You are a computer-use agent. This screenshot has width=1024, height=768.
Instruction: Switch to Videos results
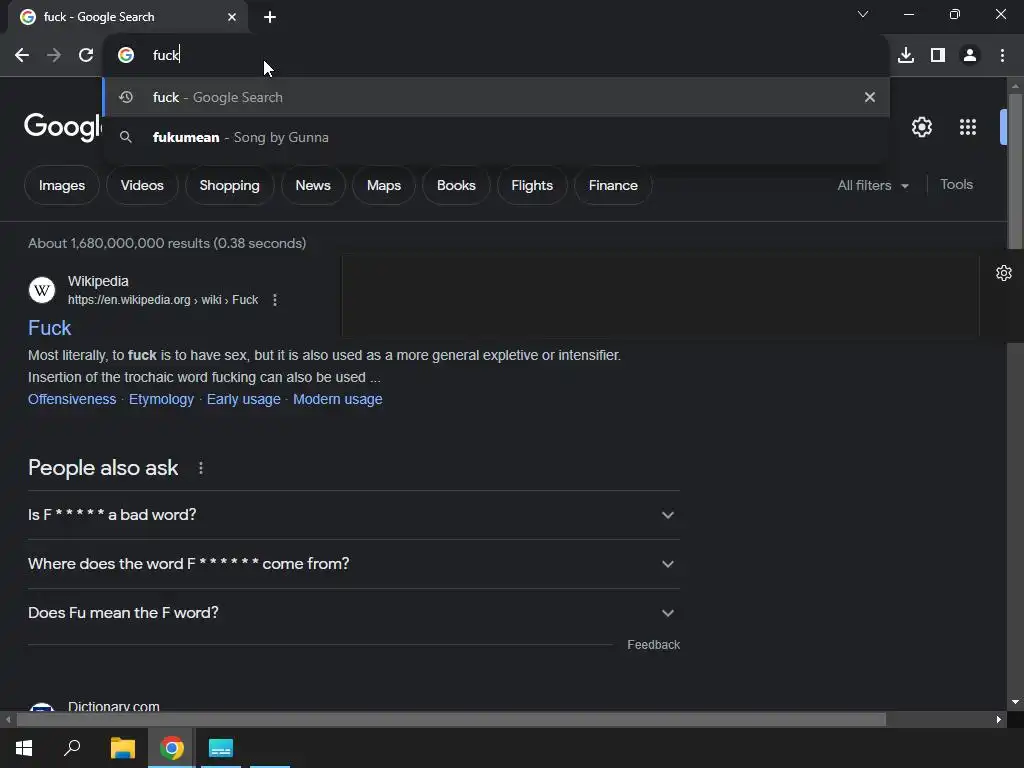tap(142, 185)
